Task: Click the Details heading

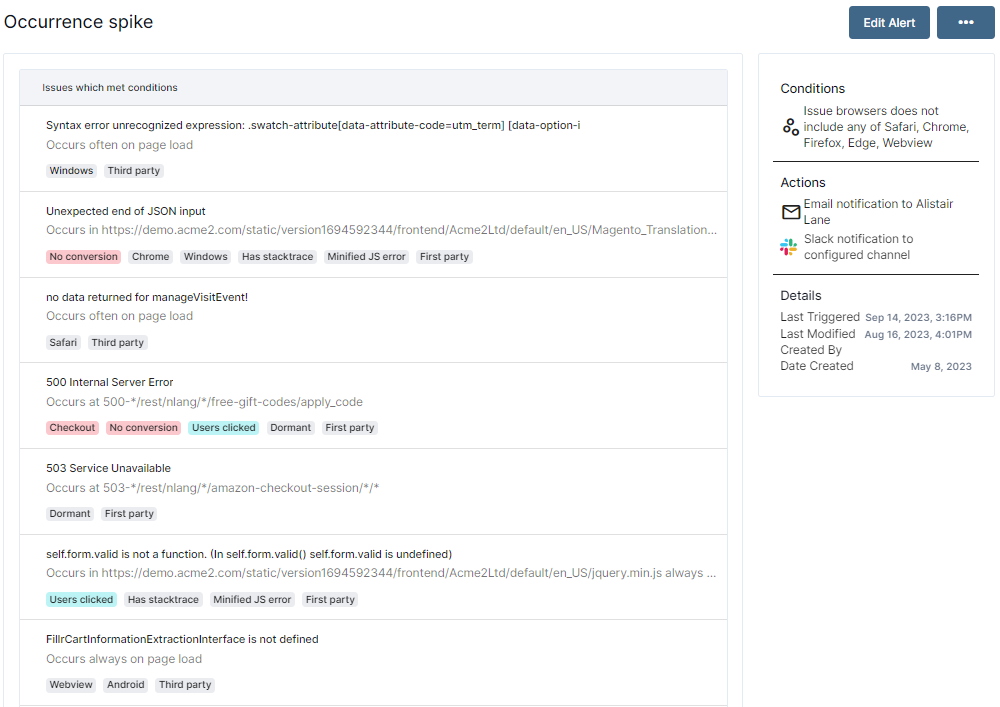Action: (x=800, y=296)
